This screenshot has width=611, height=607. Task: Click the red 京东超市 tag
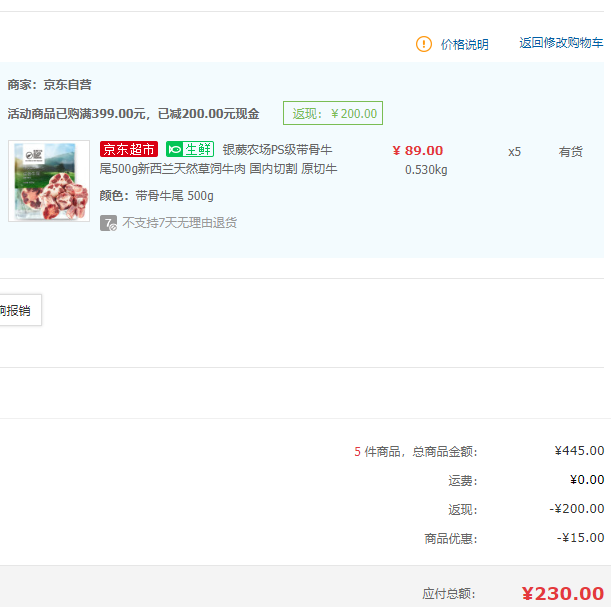[129, 149]
